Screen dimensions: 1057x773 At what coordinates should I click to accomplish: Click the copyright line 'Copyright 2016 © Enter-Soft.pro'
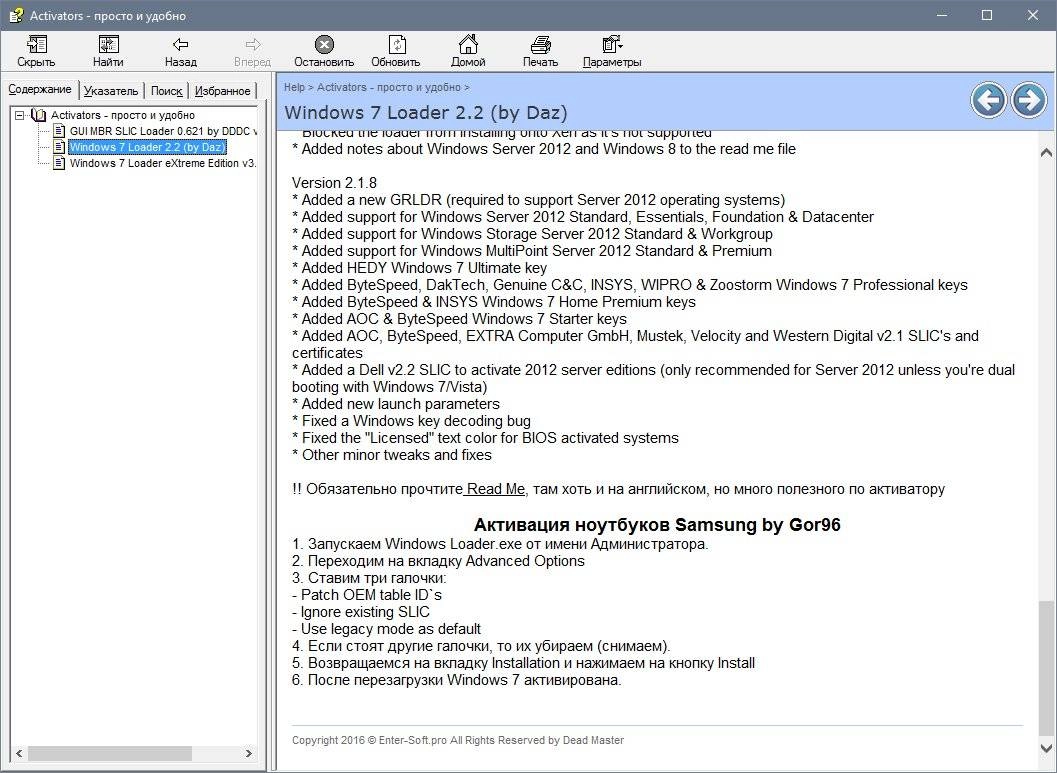tap(369, 740)
